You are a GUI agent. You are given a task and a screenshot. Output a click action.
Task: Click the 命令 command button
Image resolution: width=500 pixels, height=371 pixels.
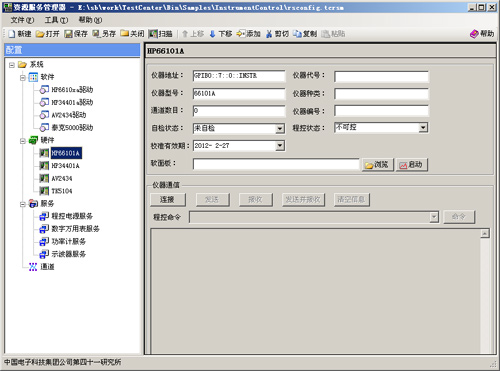(459, 217)
